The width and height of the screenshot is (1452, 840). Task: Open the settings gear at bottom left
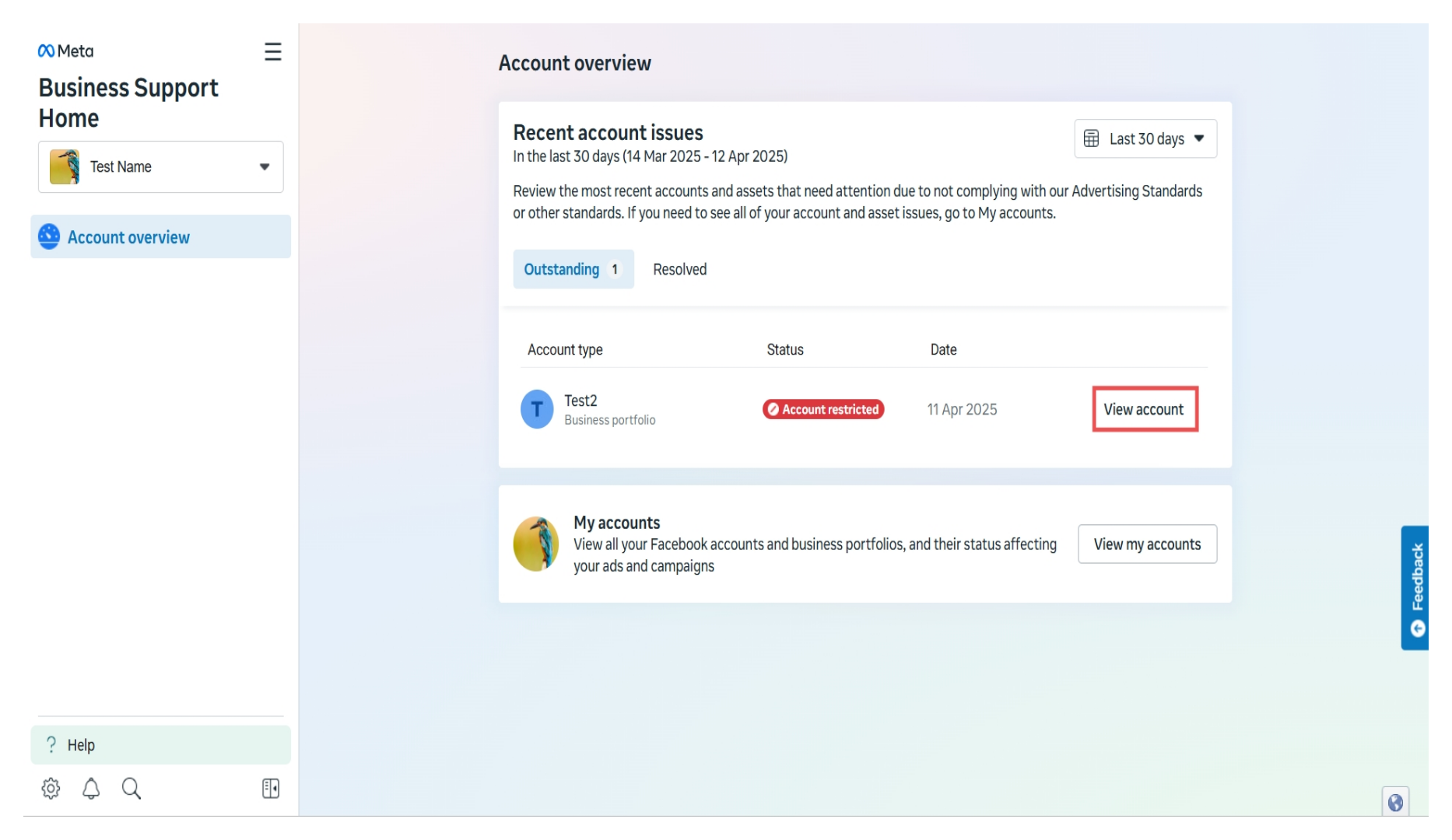click(x=50, y=788)
